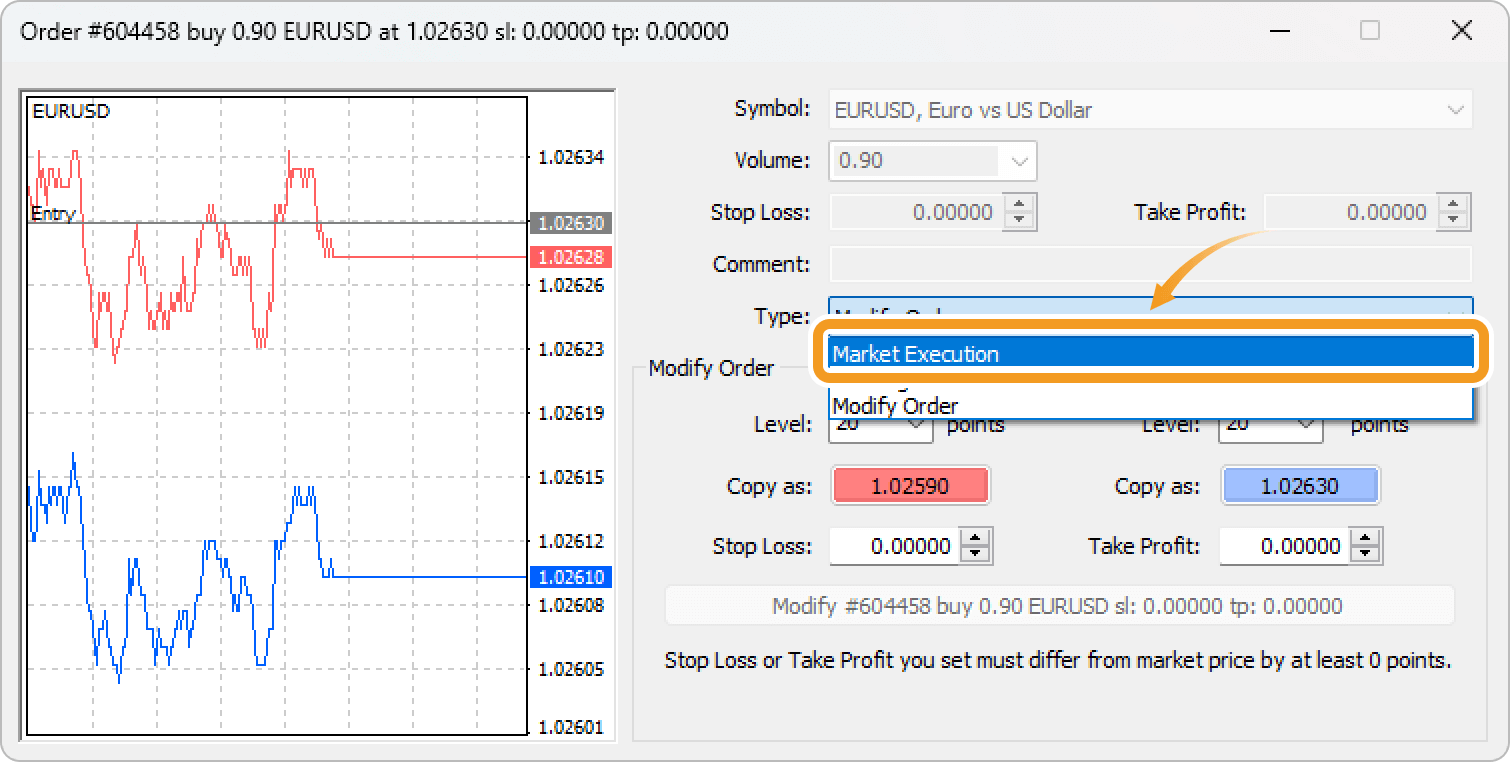Copy the red 1.02590 price as Stop Loss
The height and width of the screenshot is (762, 1510).
(910, 487)
